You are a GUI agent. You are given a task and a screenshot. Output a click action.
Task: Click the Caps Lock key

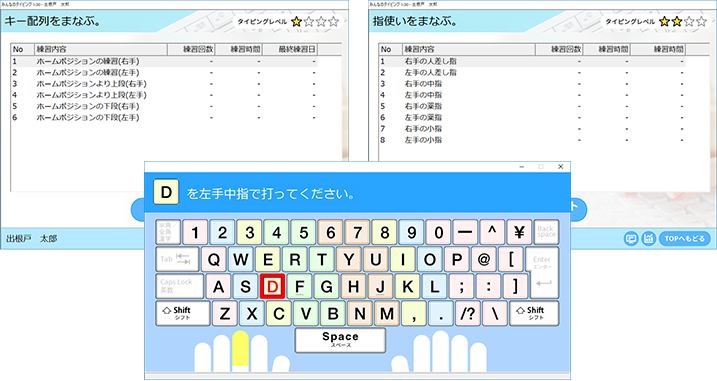coord(180,286)
